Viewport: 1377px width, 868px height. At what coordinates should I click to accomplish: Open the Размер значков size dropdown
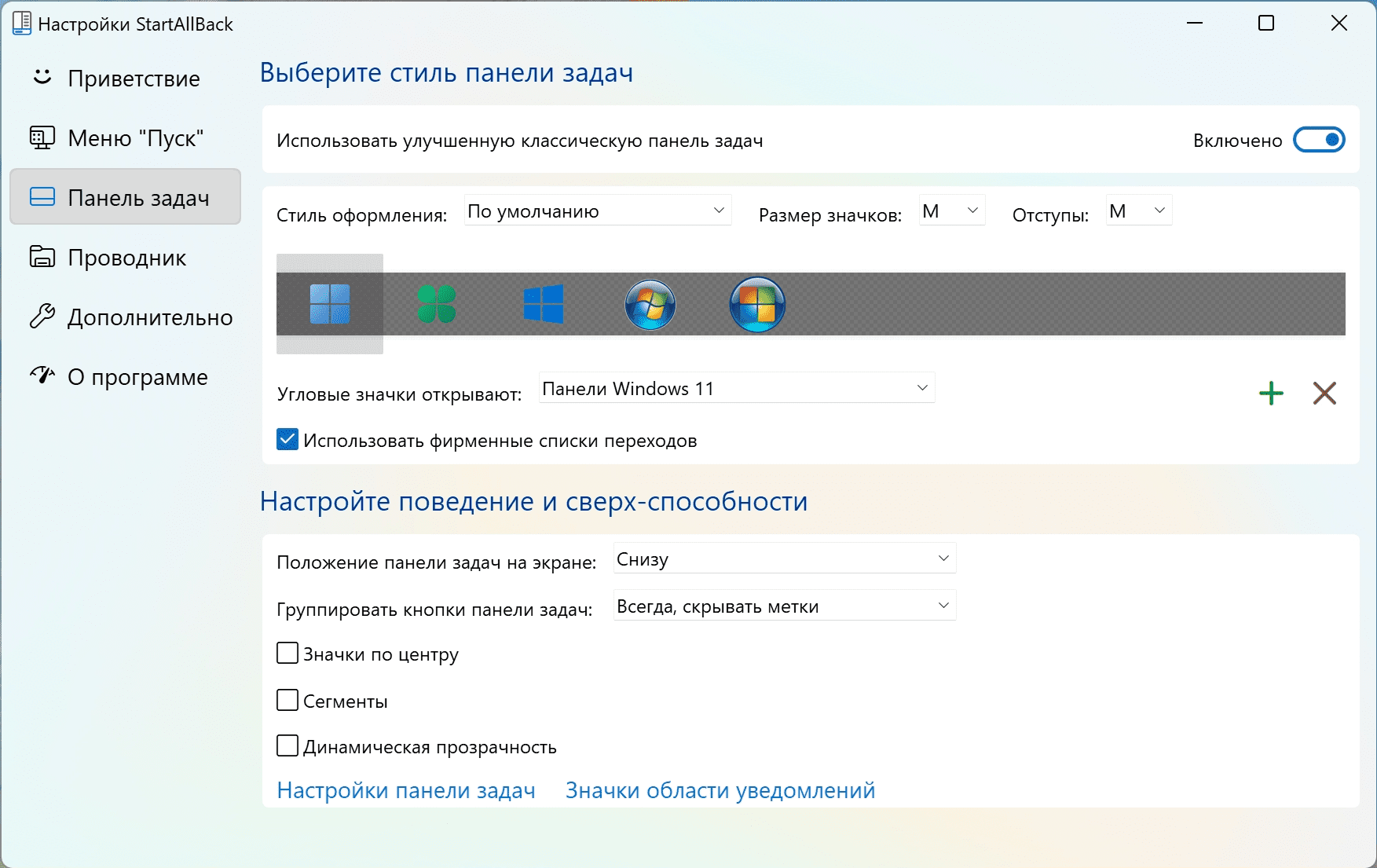point(952,211)
